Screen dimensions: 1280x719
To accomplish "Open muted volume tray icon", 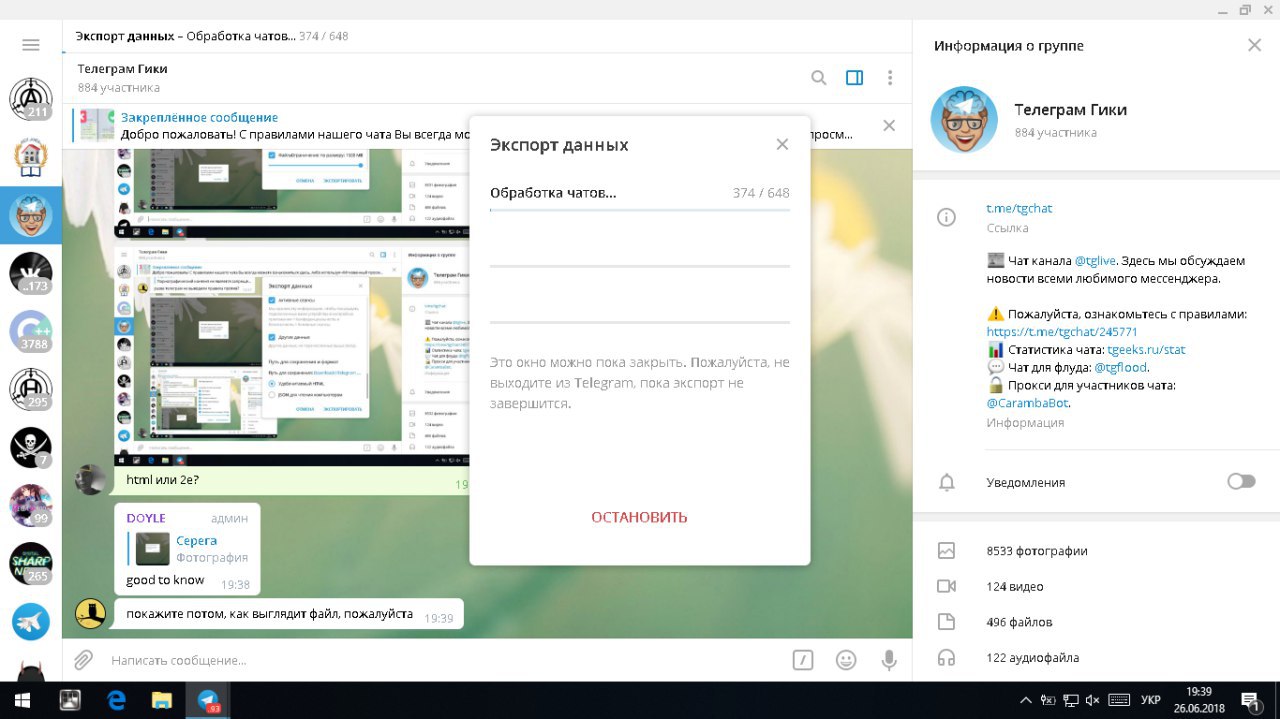I will coord(1093,700).
